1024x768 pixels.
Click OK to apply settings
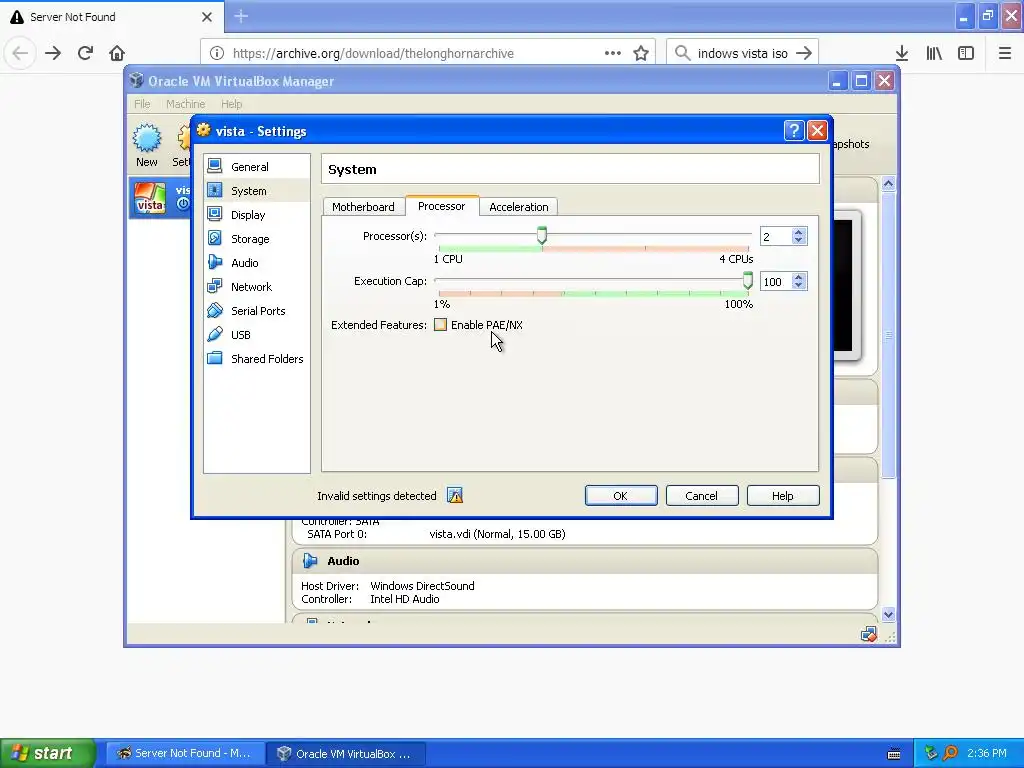pos(620,496)
